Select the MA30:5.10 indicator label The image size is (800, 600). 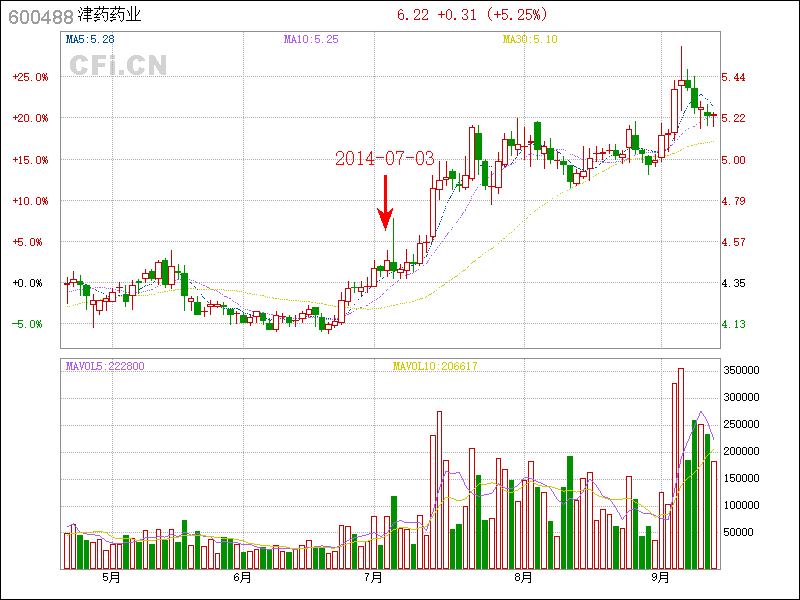(530, 39)
